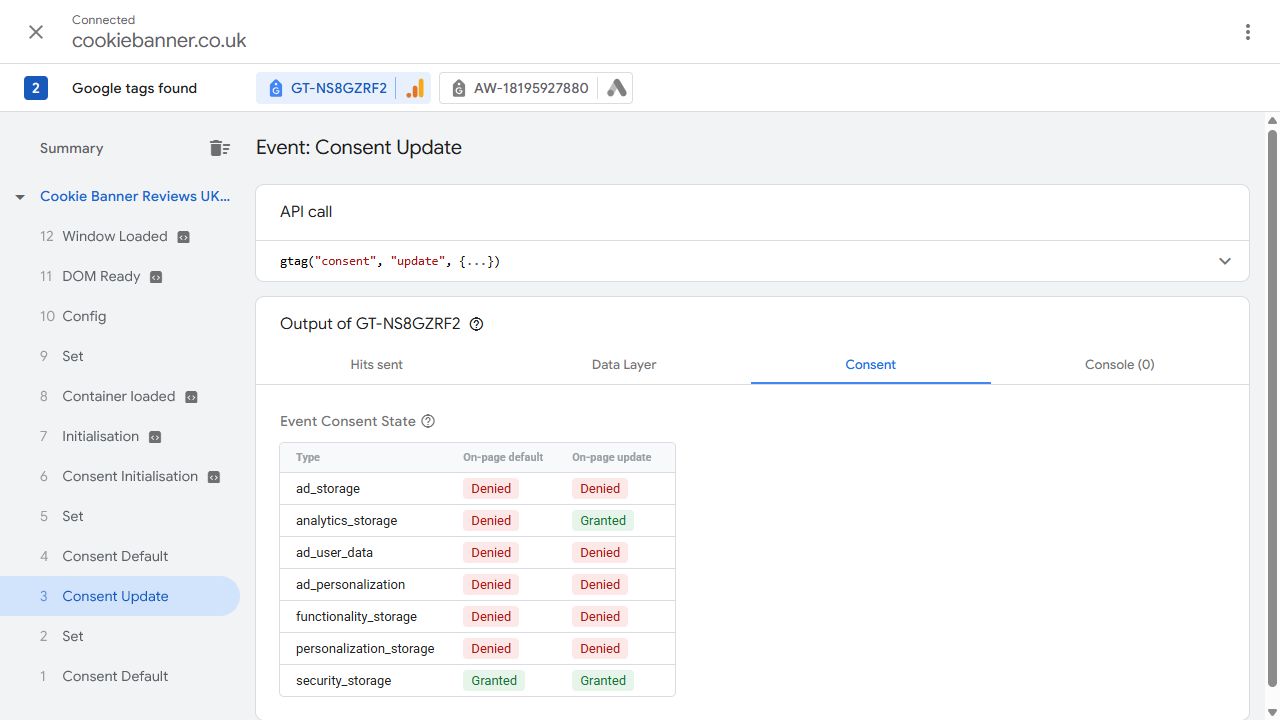Open the three-dot more options menu
1280x720 pixels.
[x=1248, y=32]
